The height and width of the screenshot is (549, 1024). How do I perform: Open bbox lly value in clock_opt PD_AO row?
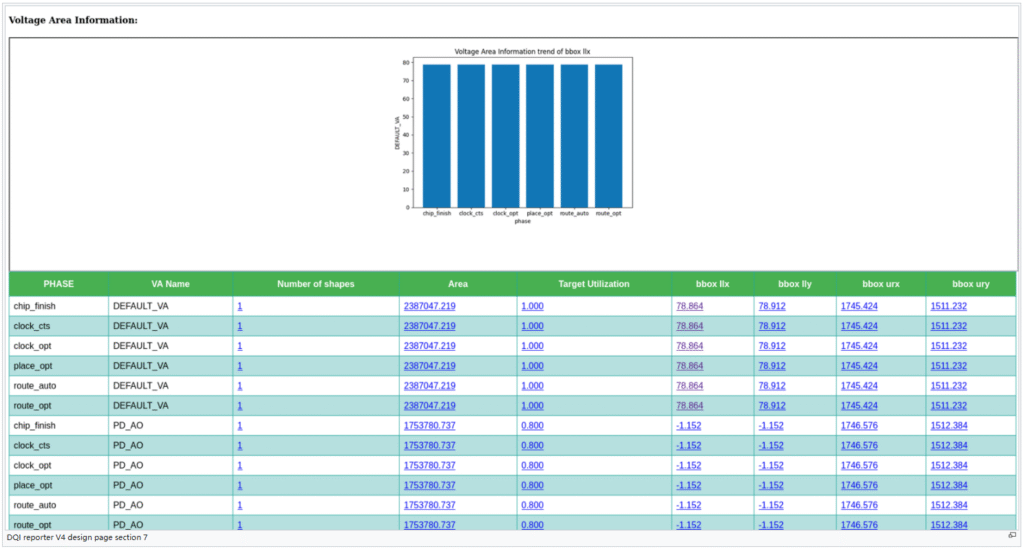point(771,466)
